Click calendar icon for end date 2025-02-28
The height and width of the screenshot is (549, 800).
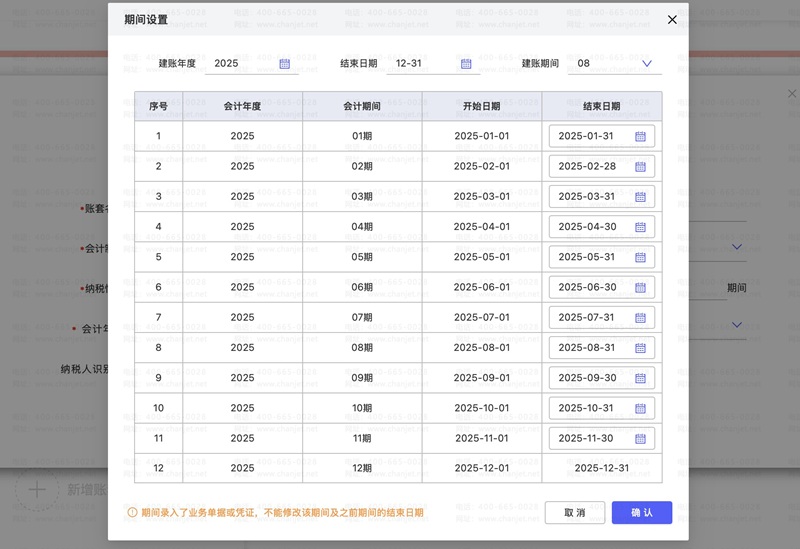click(x=640, y=167)
